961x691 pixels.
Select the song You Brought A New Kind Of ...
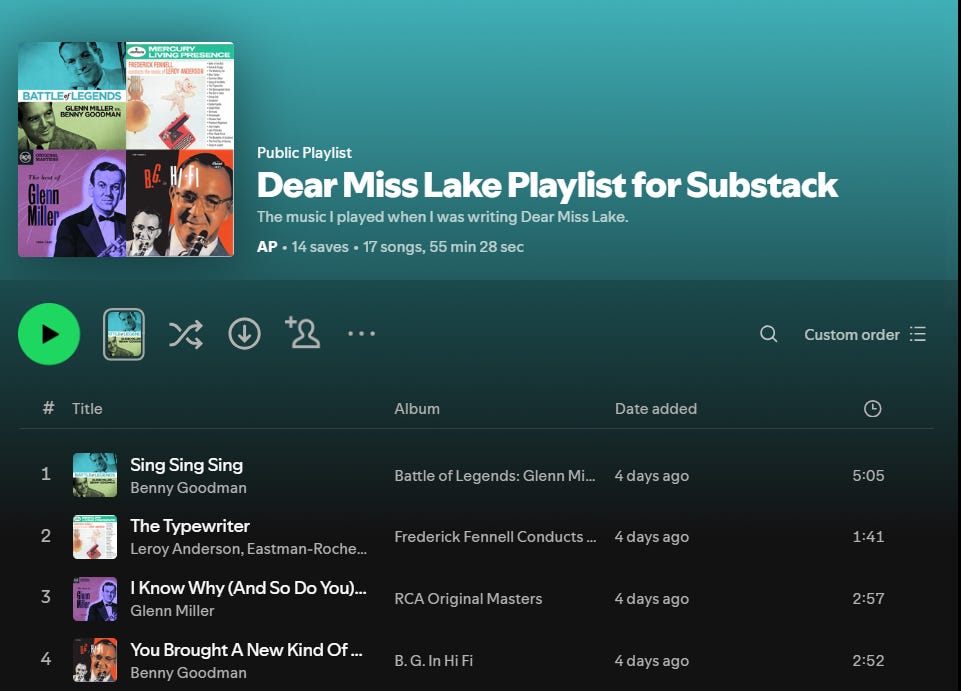pyautogui.click(x=246, y=650)
